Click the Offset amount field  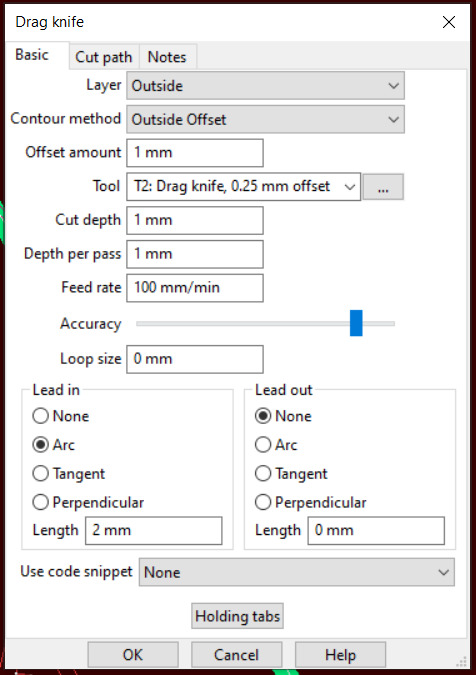click(195, 153)
